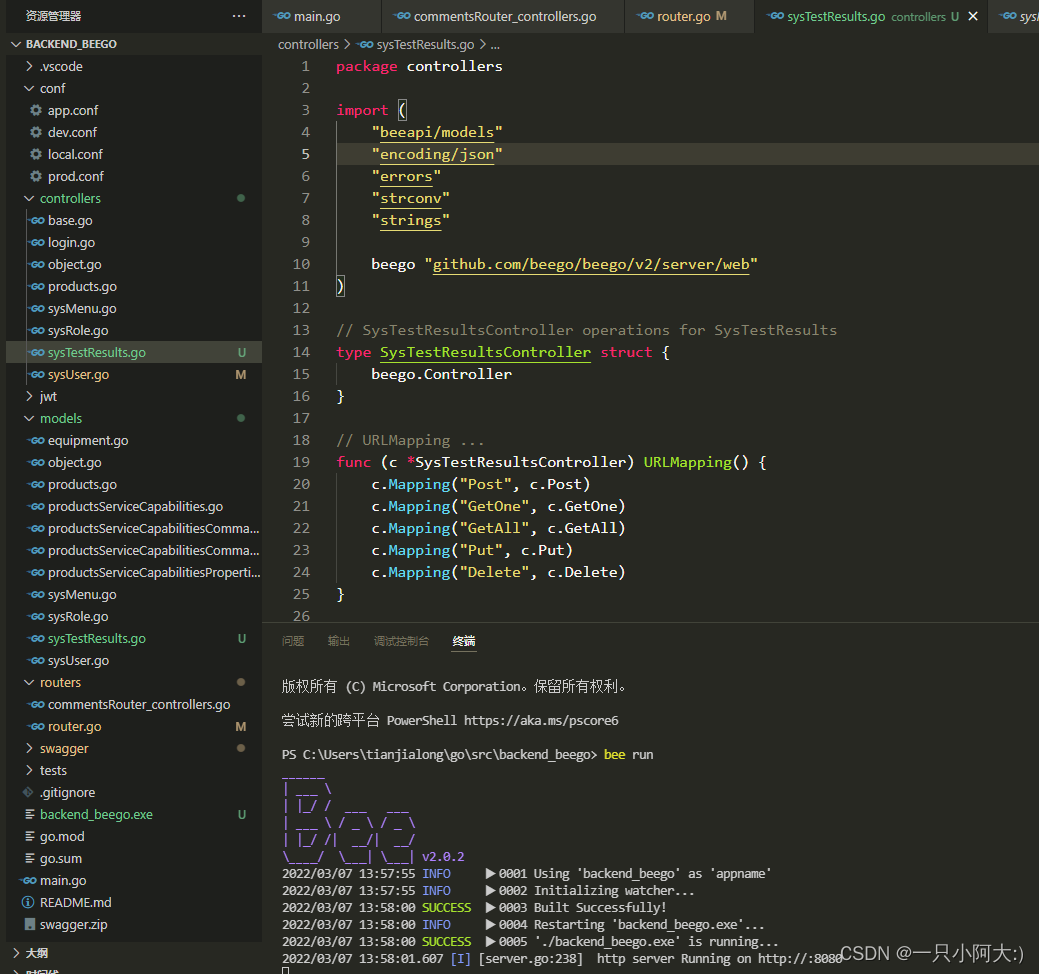Click Go icon of controllers sysRole.go
This screenshot has height=974, width=1039.
[x=36, y=330]
